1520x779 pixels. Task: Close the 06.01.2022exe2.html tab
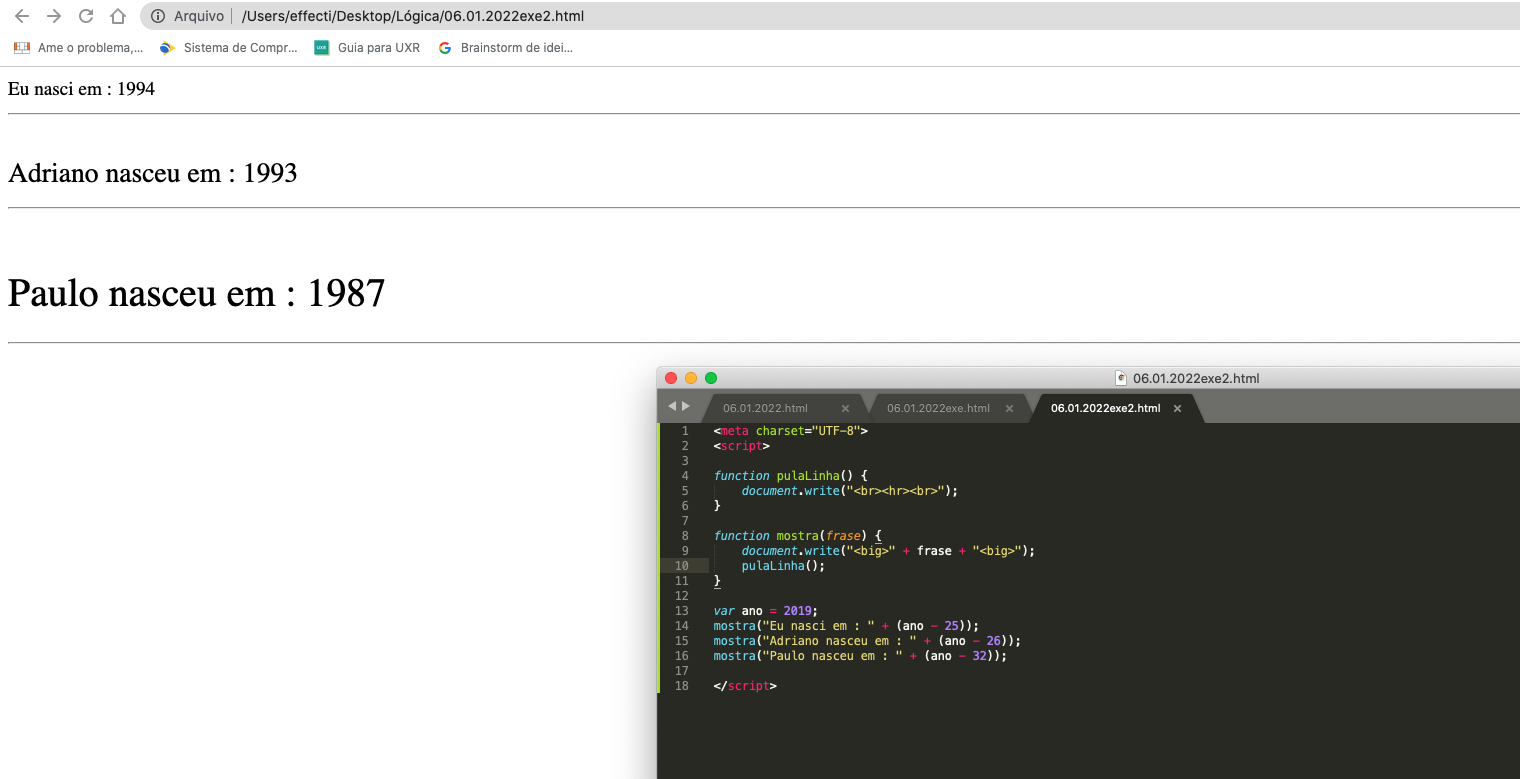pos(1177,408)
